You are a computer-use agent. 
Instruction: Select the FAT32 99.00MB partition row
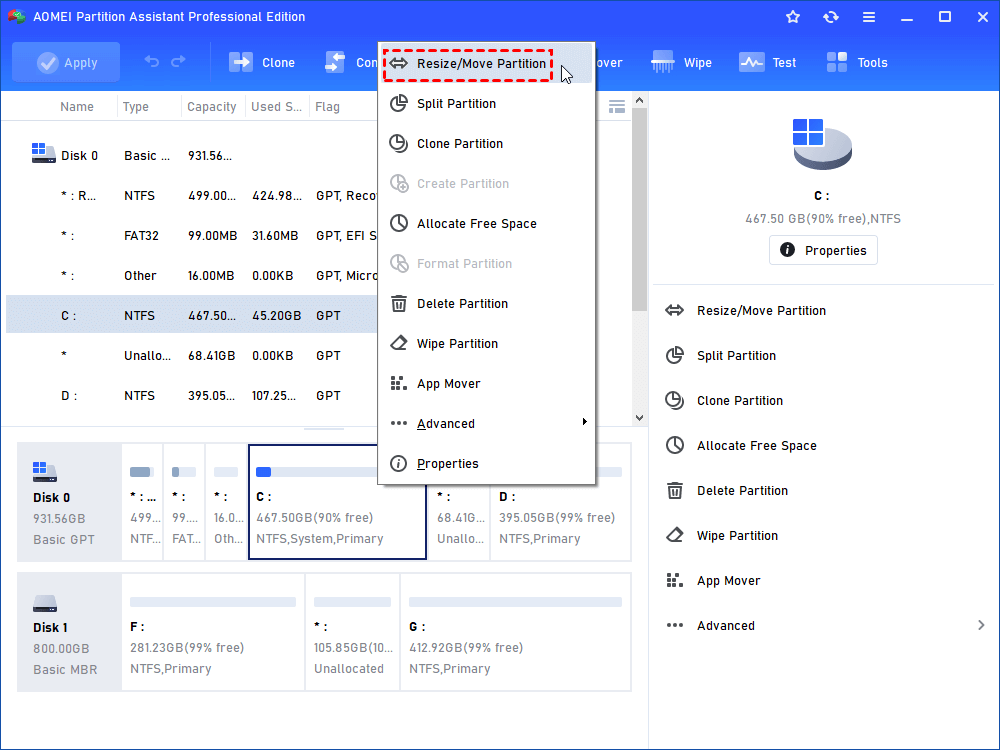click(x=191, y=235)
